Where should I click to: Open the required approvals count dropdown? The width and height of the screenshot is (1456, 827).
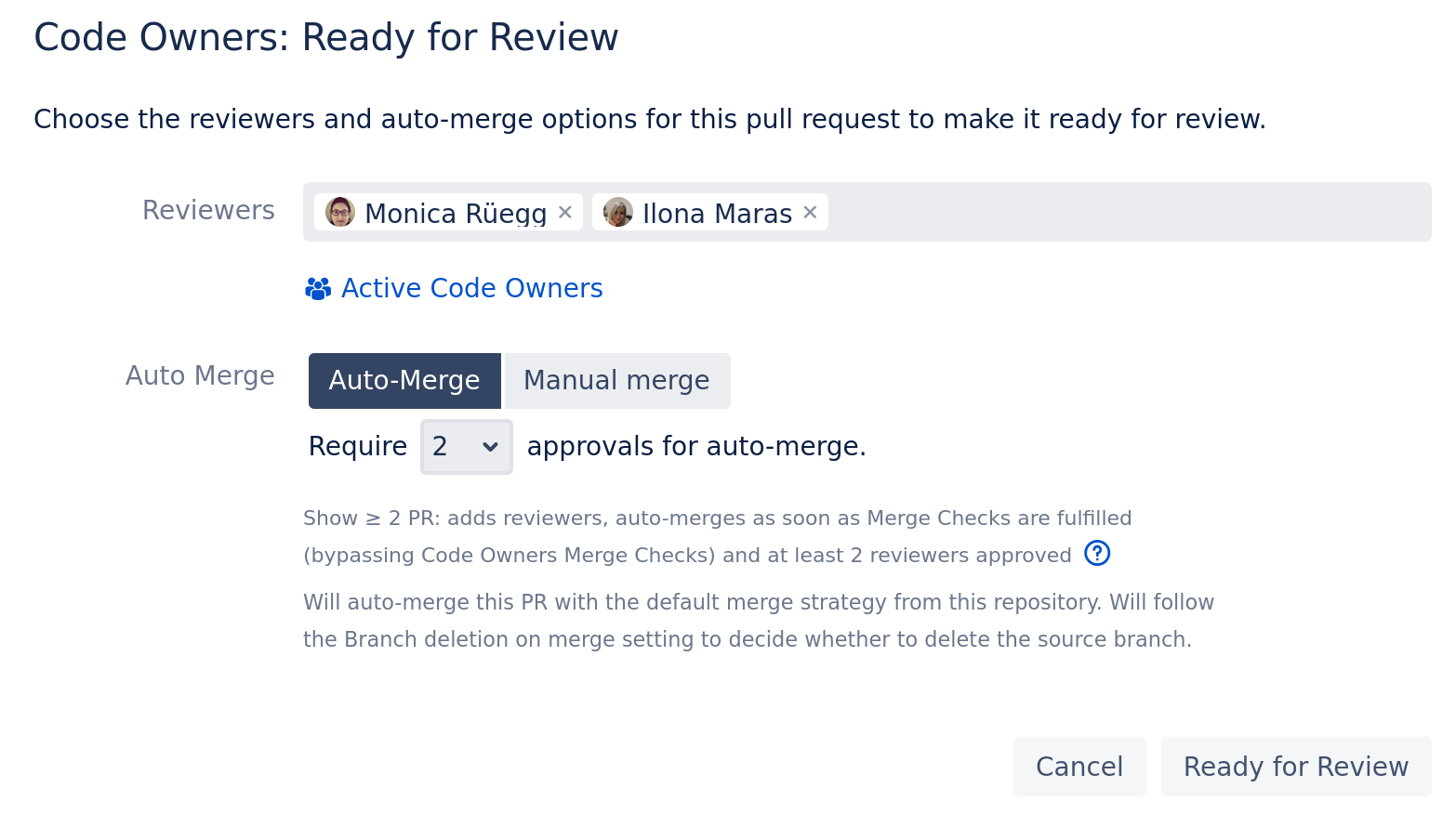[466, 447]
